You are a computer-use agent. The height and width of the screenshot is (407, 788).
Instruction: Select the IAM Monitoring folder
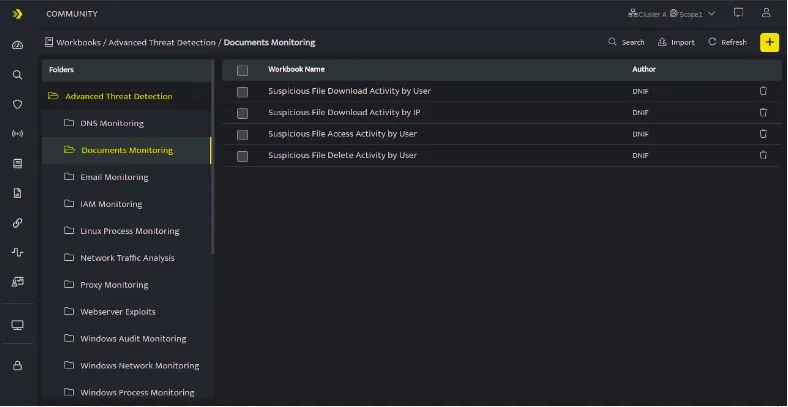click(127, 204)
